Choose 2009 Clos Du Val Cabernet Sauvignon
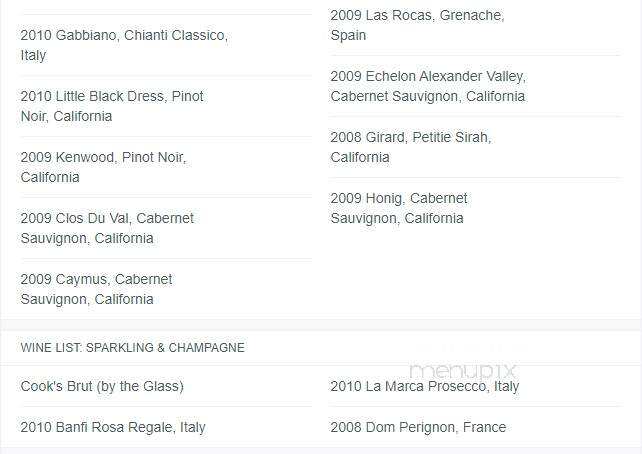 [107, 228]
